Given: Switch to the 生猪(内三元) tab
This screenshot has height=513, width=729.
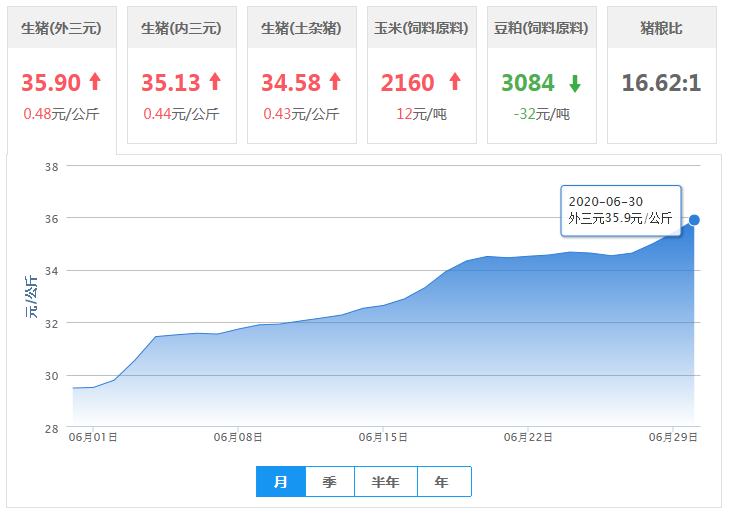Looking at the screenshot, I should pos(181,29).
